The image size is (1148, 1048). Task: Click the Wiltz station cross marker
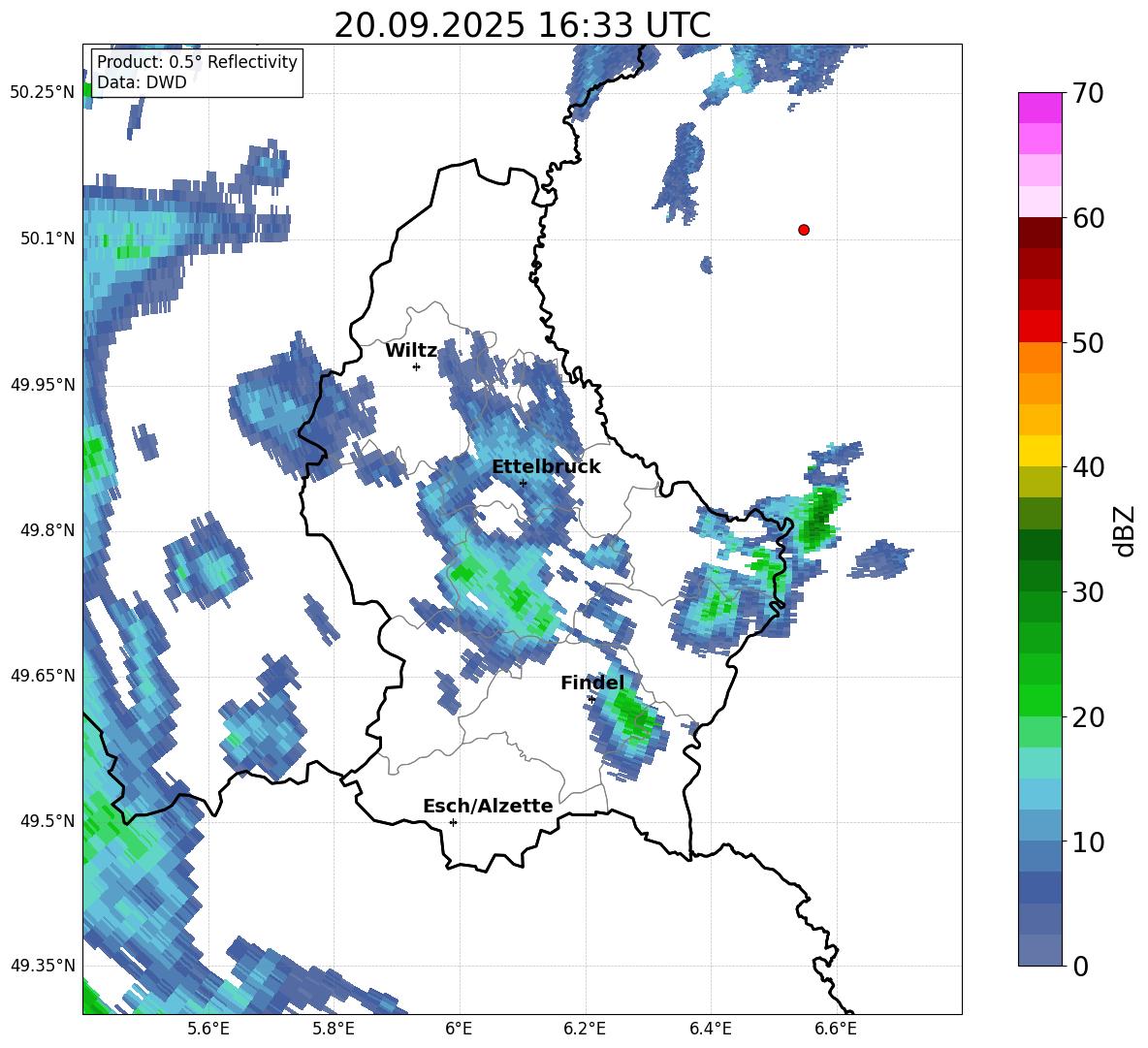click(x=417, y=366)
